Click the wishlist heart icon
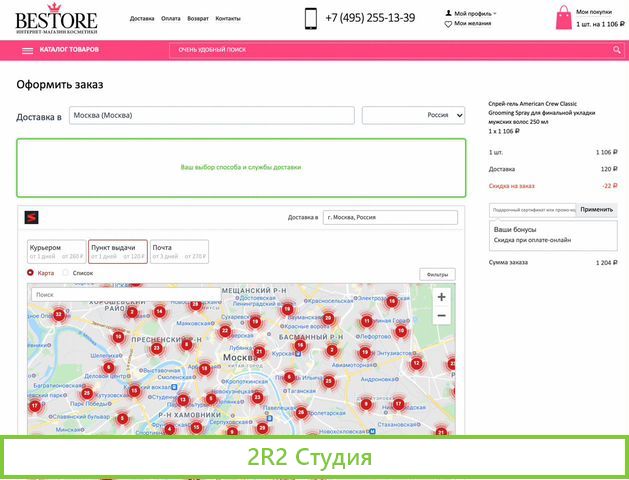The image size is (629, 480). 448,24
